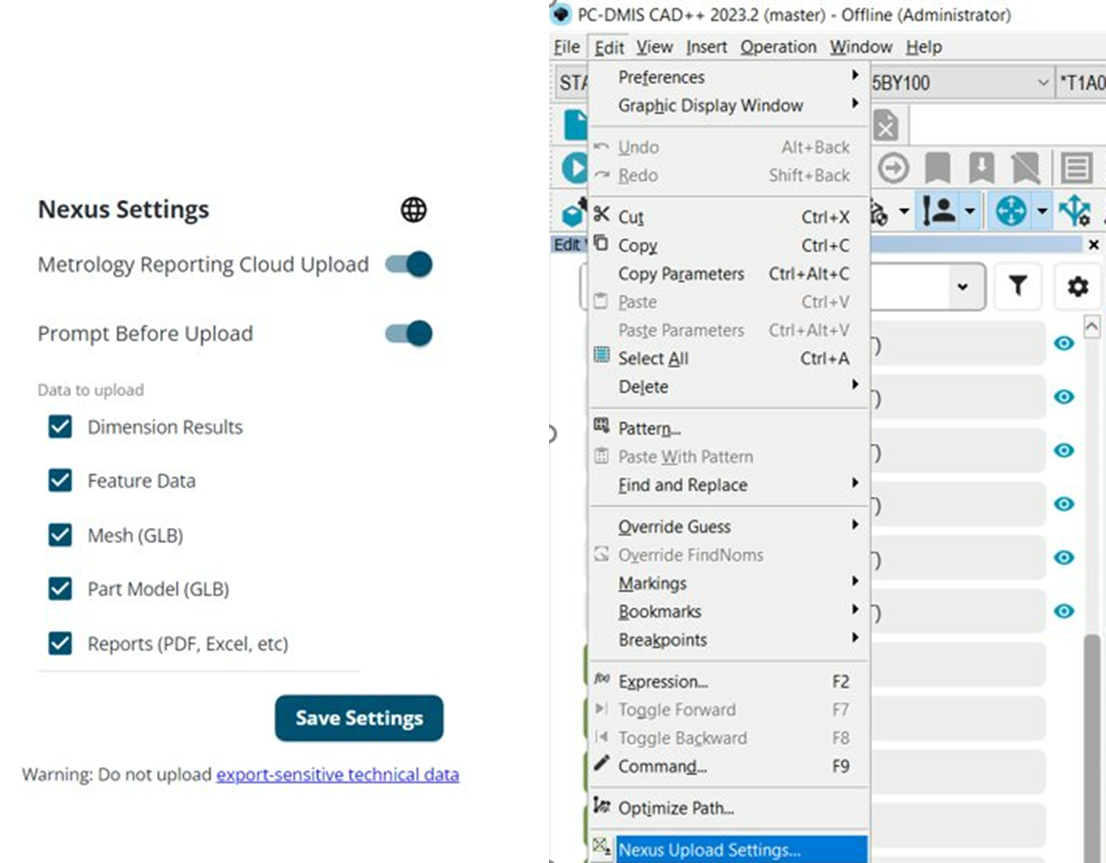Open the File menu
This screenshot has width=1106, height=863.
(x=566, y=47)
